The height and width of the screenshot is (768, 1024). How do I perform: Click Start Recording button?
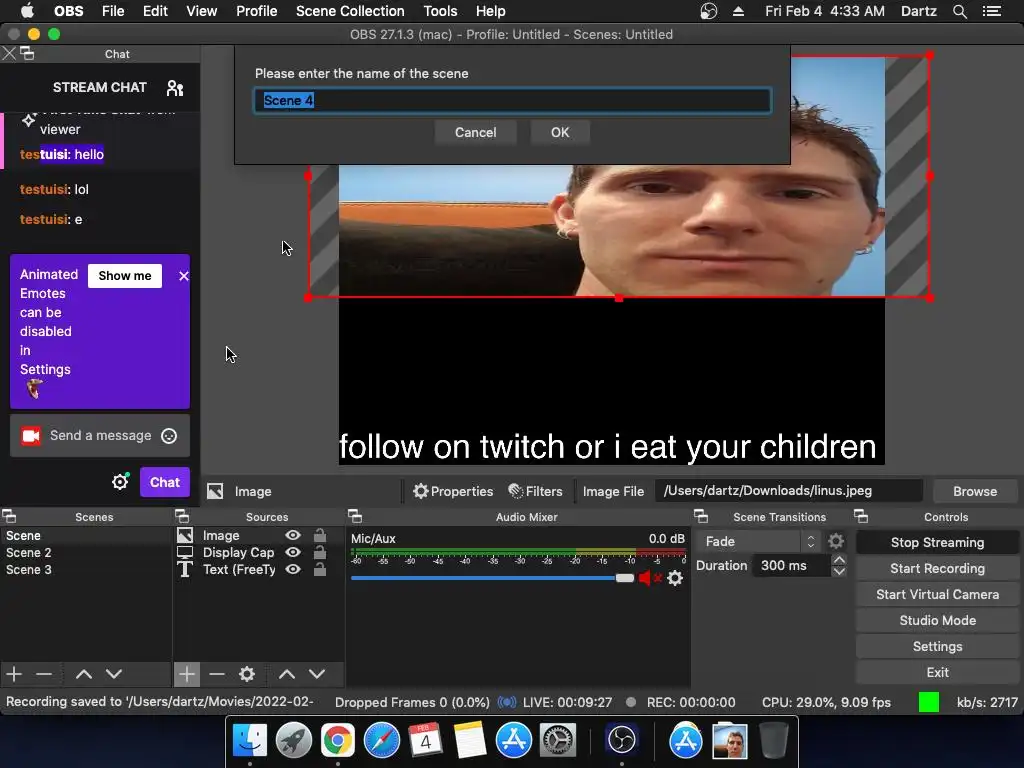pos(937,568)
